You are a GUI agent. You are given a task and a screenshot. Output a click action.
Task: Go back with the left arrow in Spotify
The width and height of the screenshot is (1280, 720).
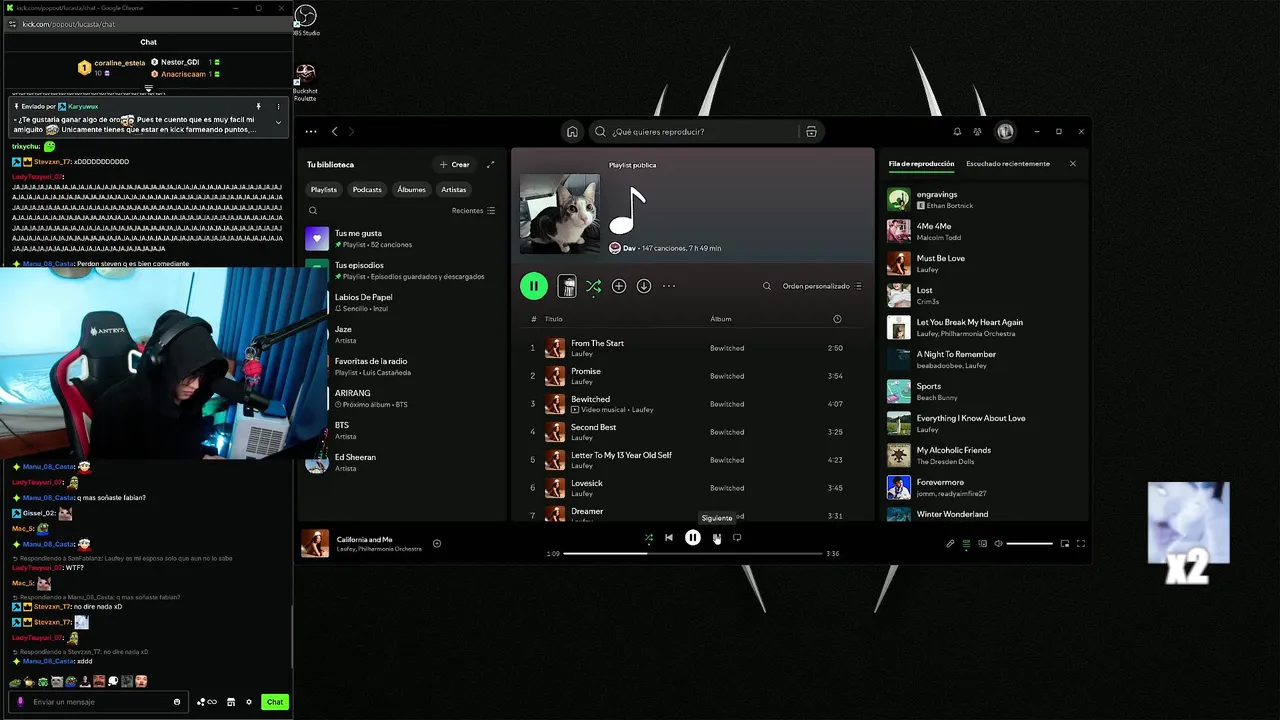tap(335, 131)
